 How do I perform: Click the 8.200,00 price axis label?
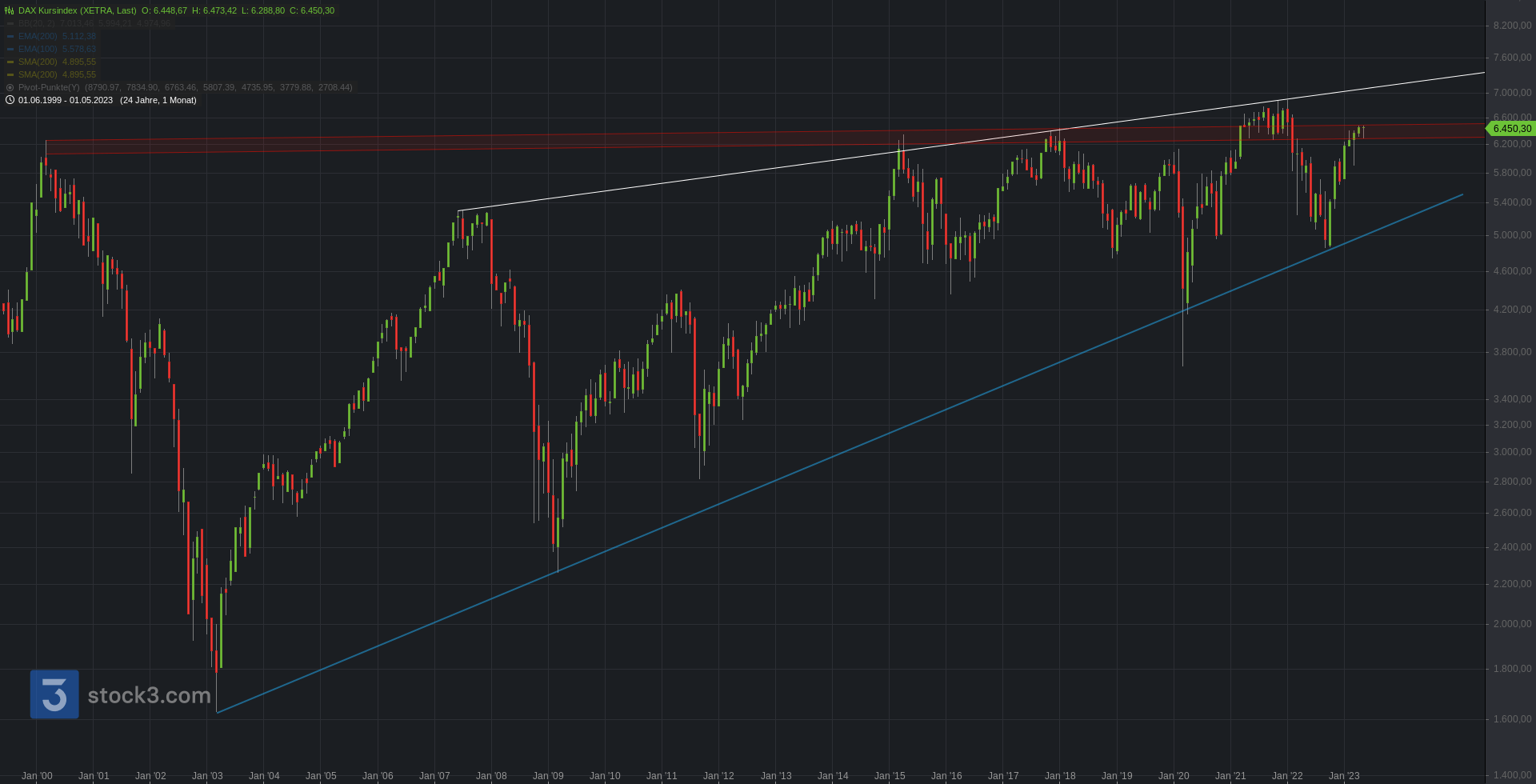point(1512,26)
